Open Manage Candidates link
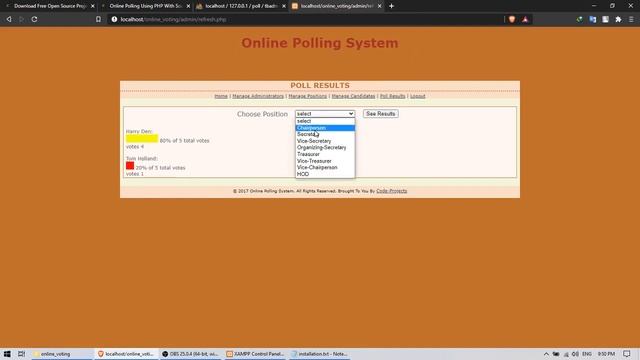640x360 pixels. [x=353, y=96]
